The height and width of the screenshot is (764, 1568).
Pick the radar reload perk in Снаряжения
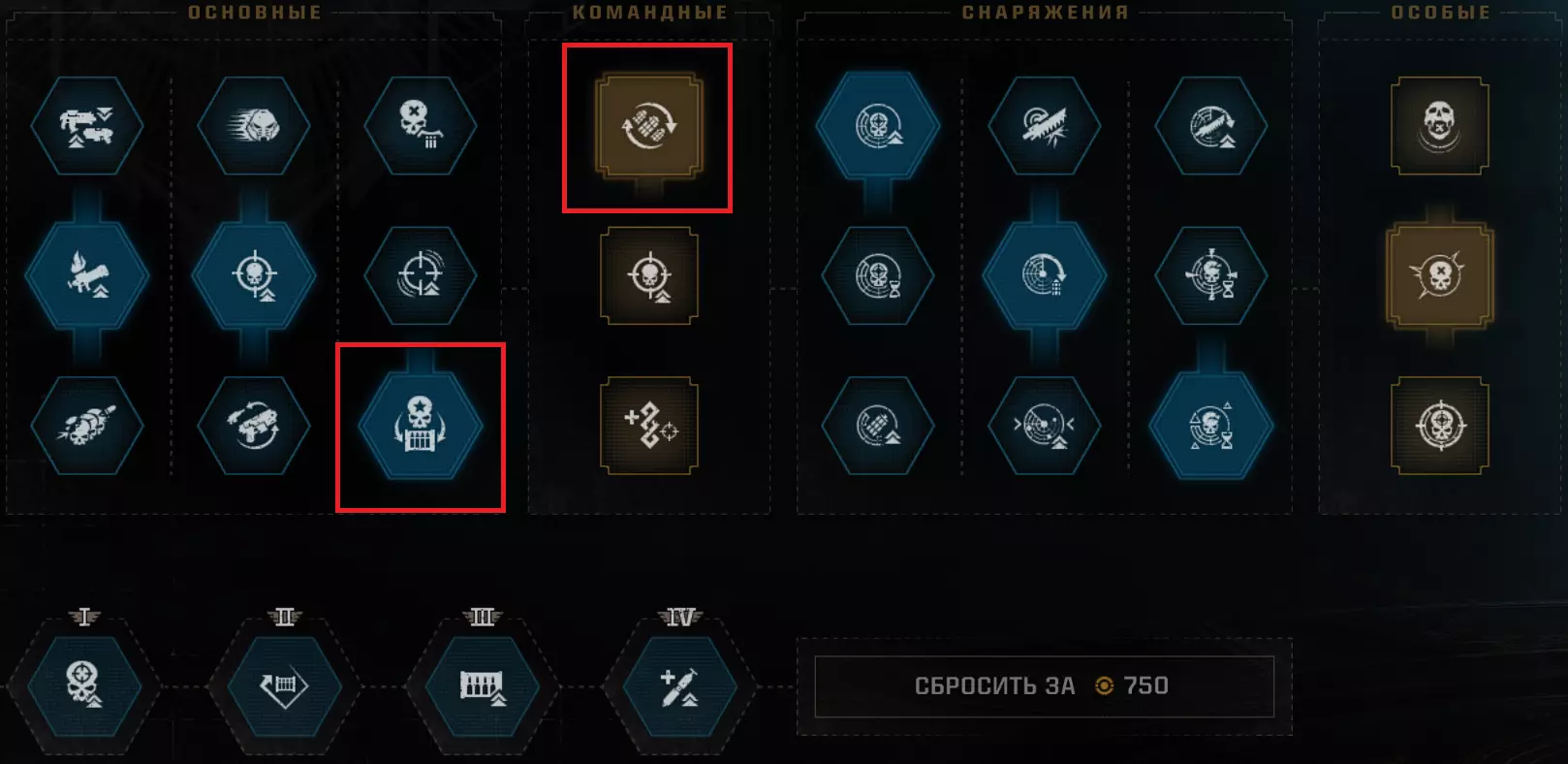[x=1045, y=275]
